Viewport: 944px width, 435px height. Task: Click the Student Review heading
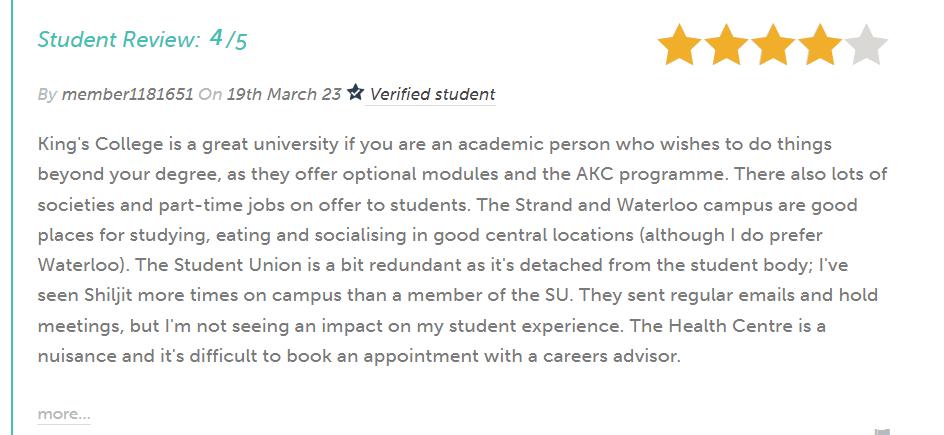(119, 40)
